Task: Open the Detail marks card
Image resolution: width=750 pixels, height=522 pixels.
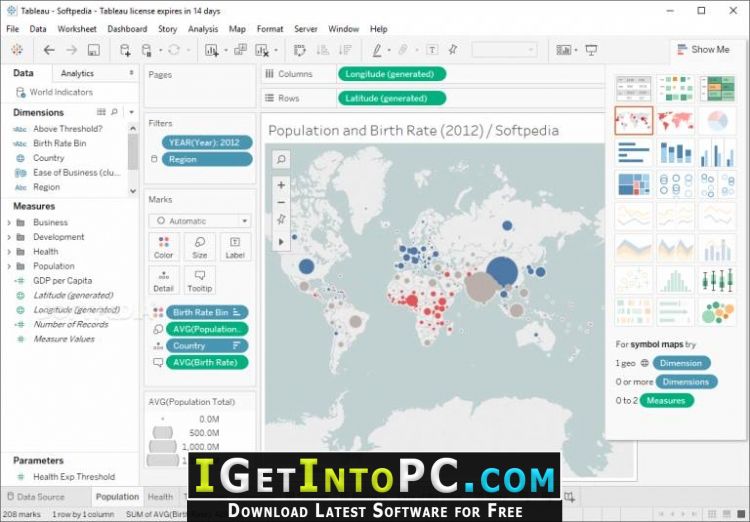Action: (164, 281)
